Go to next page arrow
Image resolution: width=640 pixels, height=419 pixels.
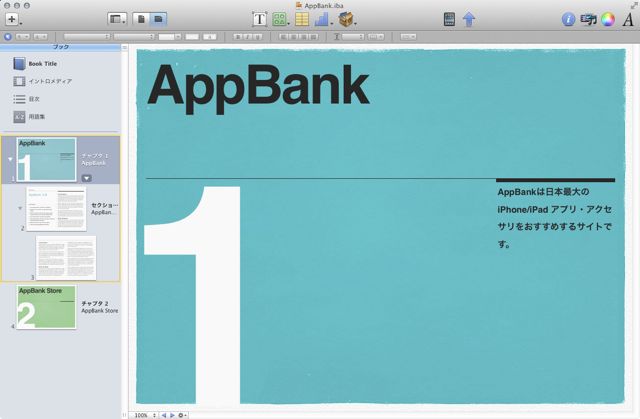(x=172, y=415)
